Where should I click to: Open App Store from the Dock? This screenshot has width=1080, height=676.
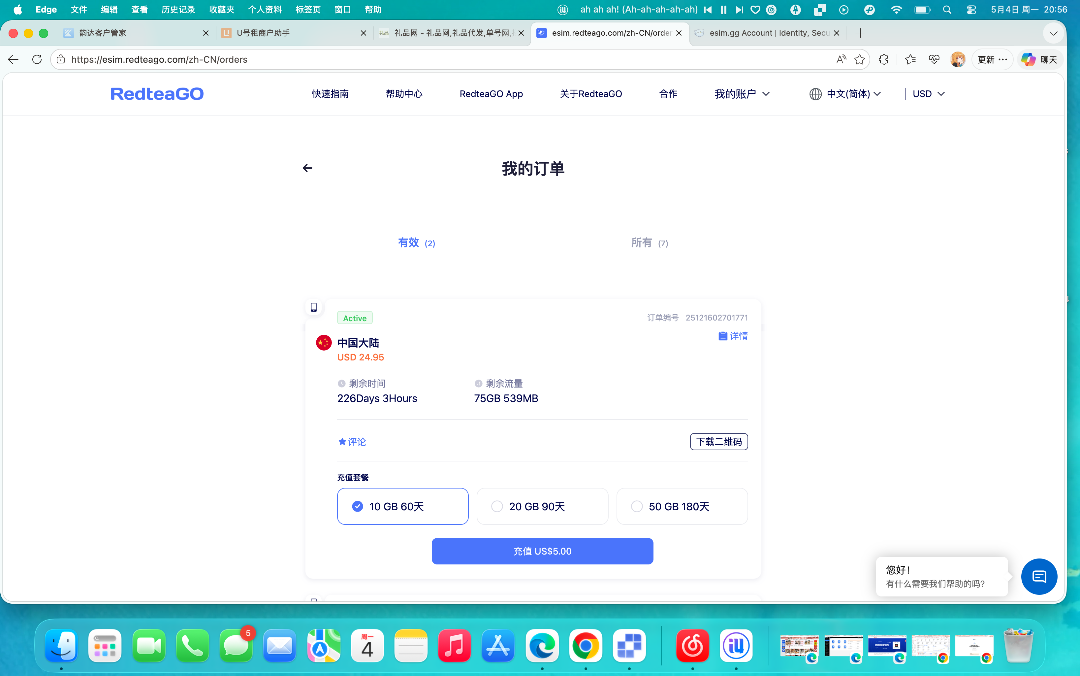tap(498, 646)
